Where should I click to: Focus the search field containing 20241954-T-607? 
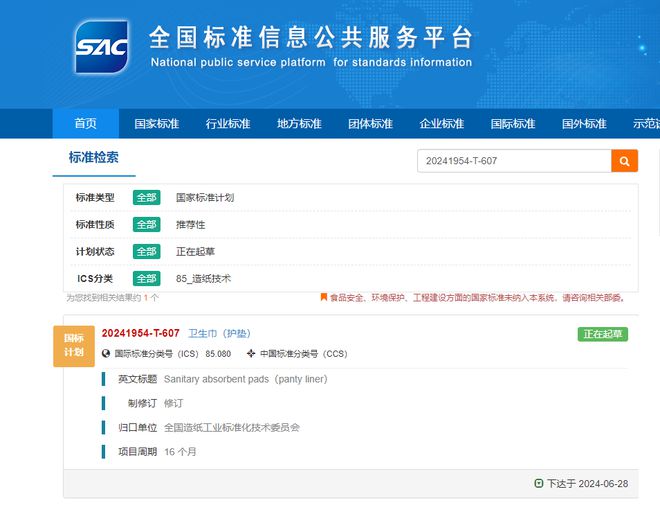coord(514,161)
